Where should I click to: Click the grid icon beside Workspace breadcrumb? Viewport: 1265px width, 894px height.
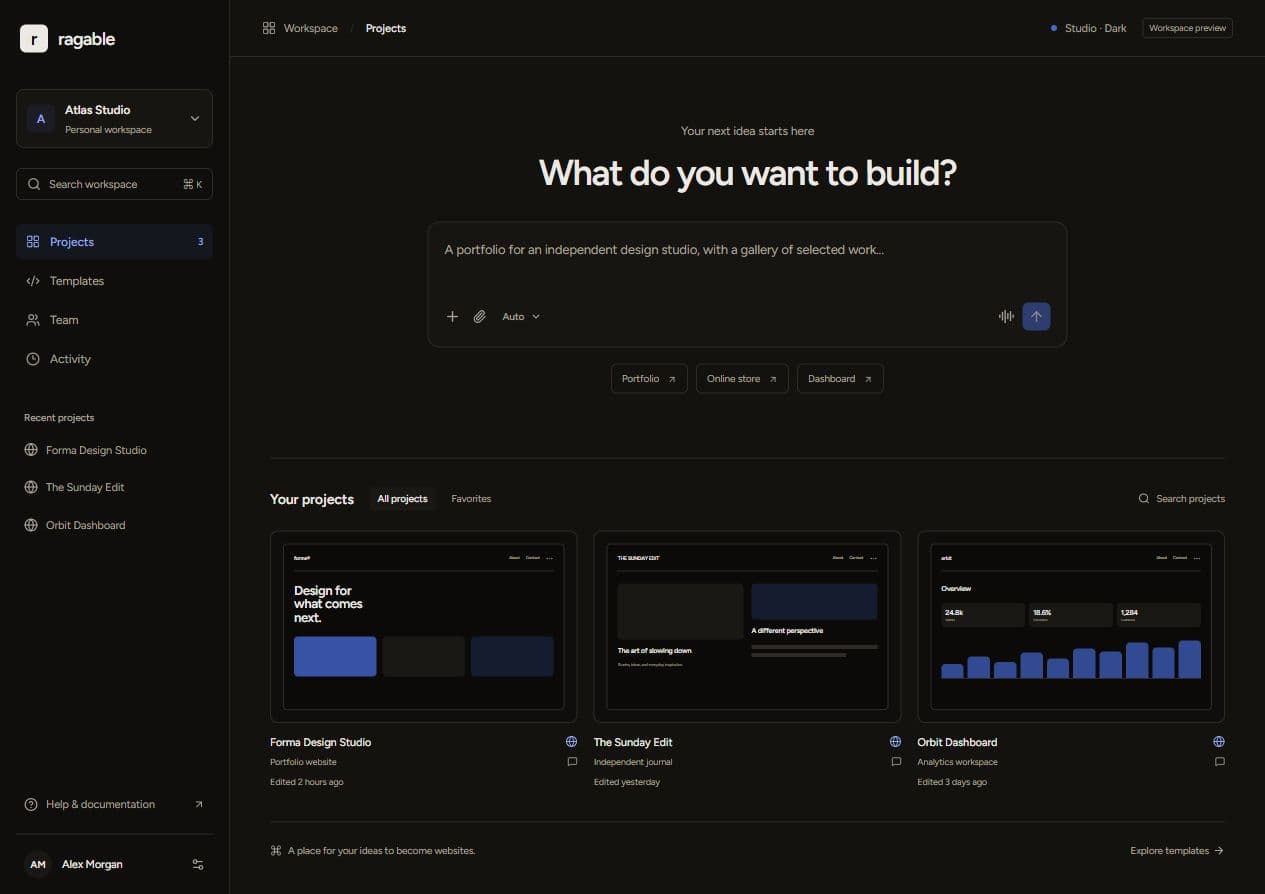coord(269,28)
